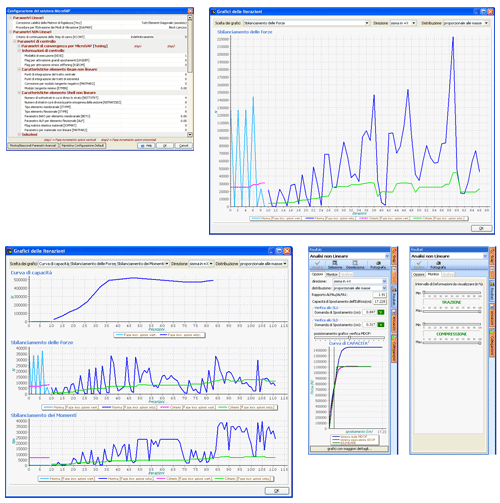Click OK in single-chart Grafici delle Iterazioni window
500x503 pixels.
point(481,228)
